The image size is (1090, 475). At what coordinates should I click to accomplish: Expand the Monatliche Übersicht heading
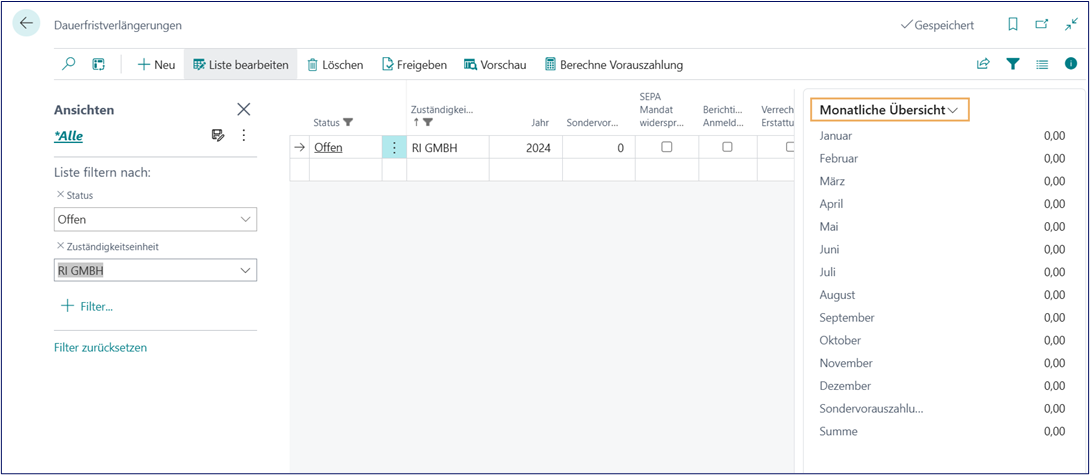[x=888, y=109]
